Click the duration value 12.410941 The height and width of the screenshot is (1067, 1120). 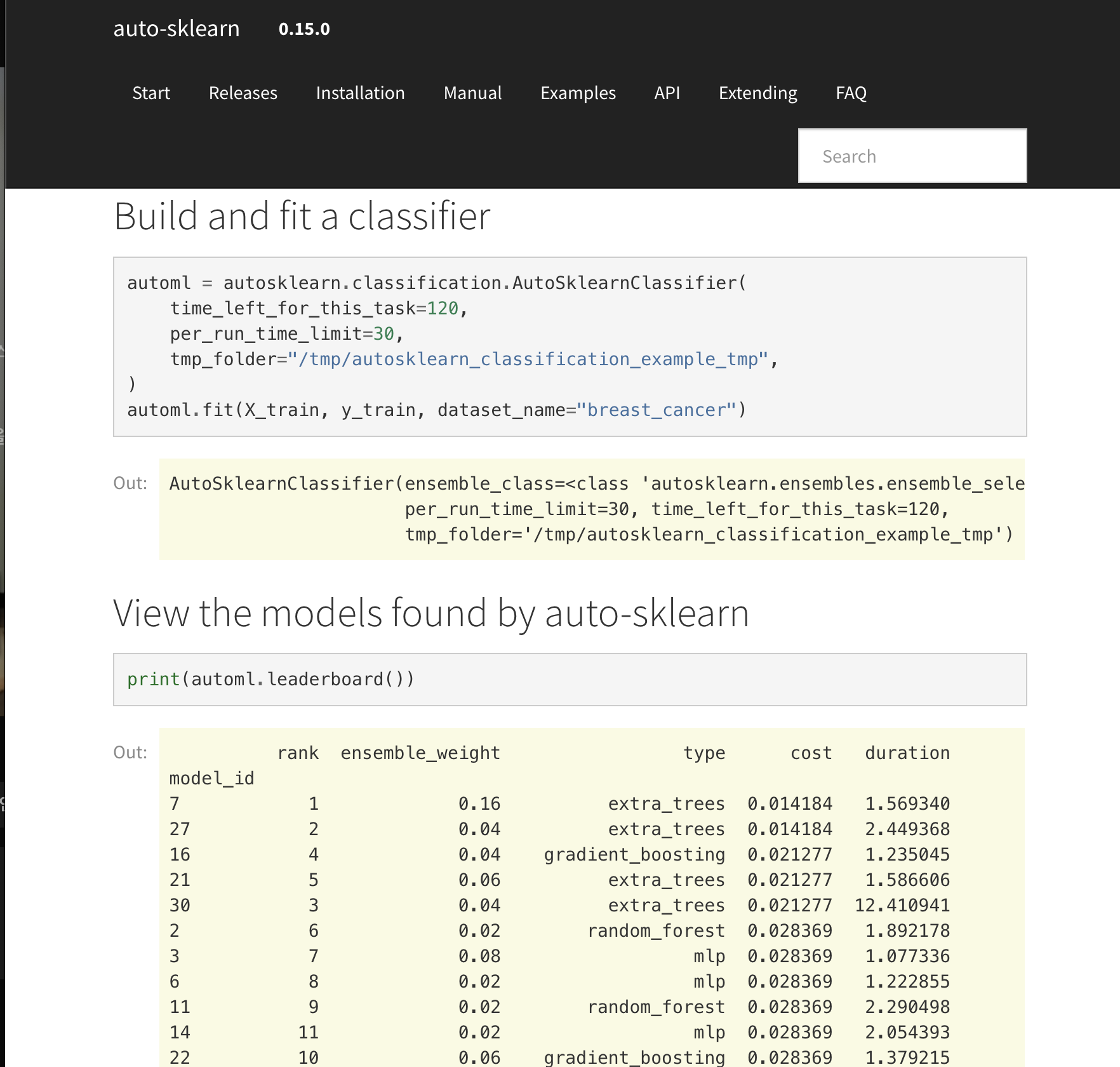click(902, 905)
